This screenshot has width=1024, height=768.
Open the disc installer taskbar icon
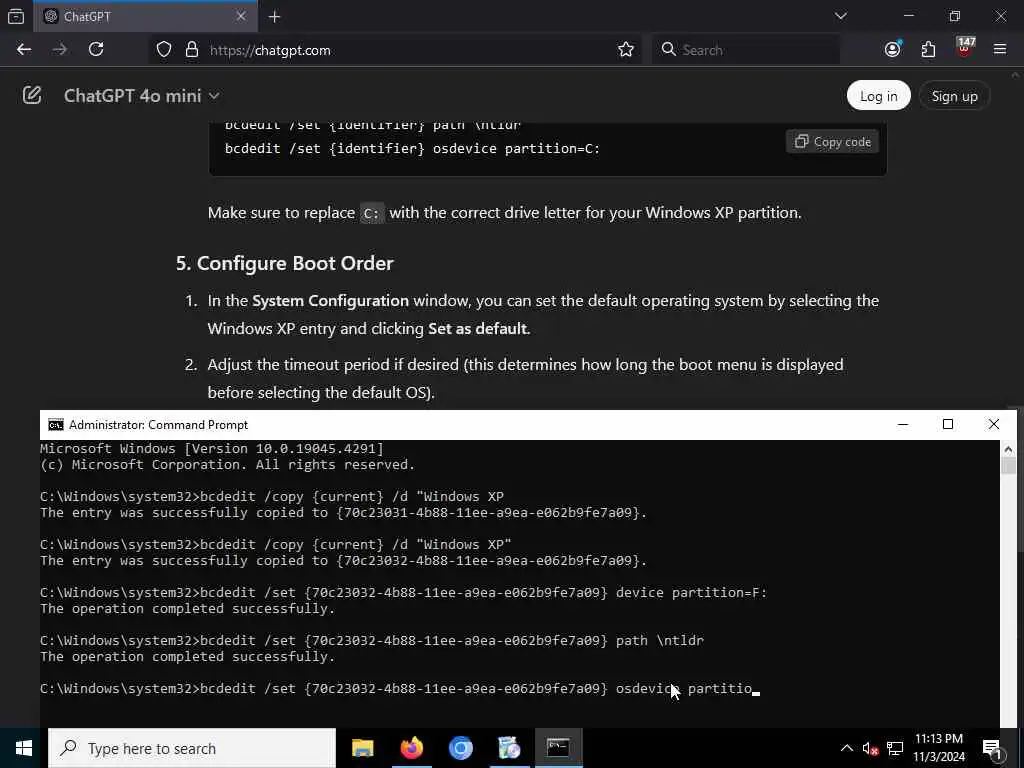click(509, 748)
